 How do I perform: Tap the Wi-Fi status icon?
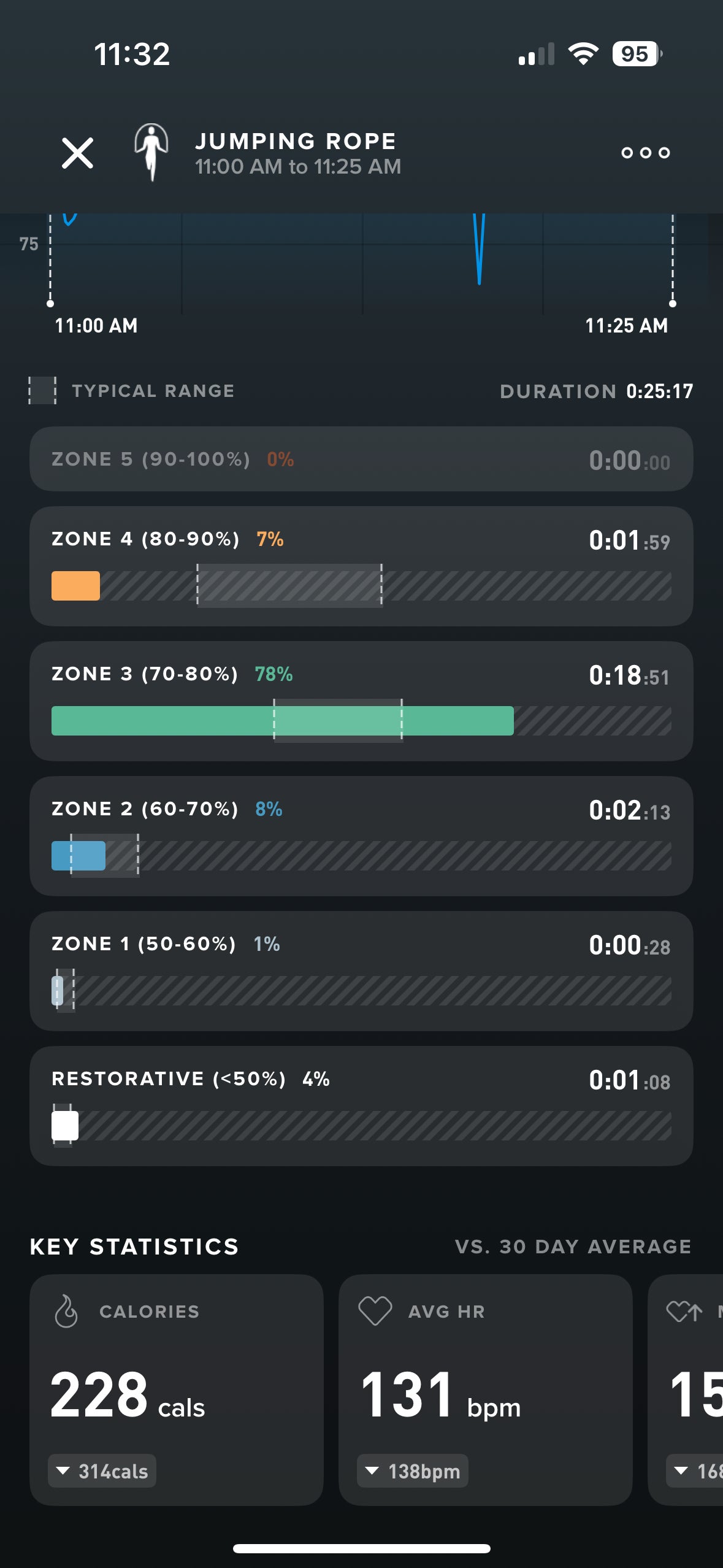583,54
